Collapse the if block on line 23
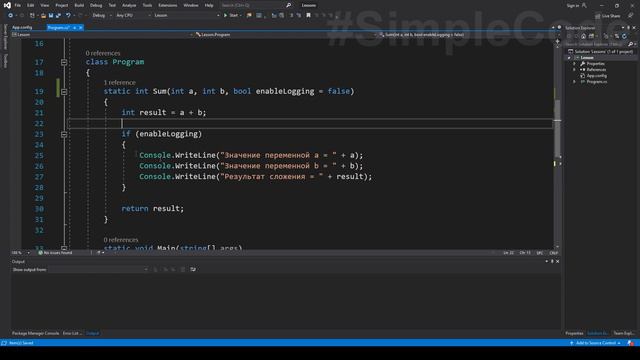Viewport: 640px width, 360px height. click(64, 134)
